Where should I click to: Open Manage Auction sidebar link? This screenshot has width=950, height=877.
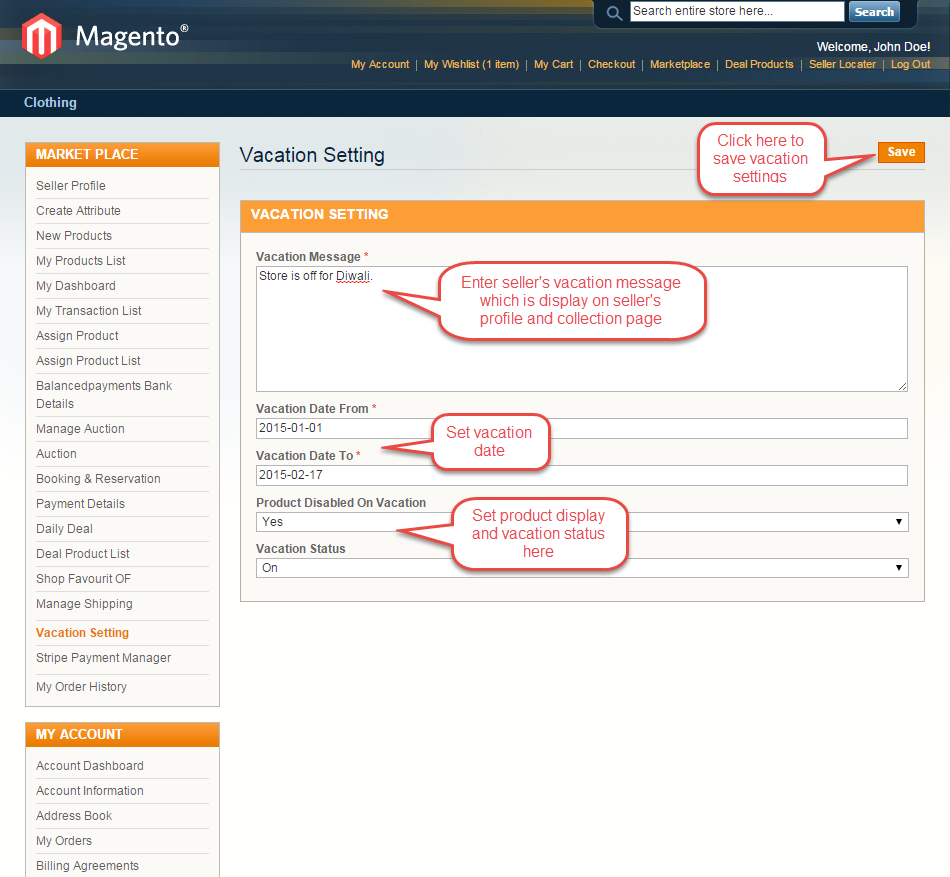[x=80, y=429]
